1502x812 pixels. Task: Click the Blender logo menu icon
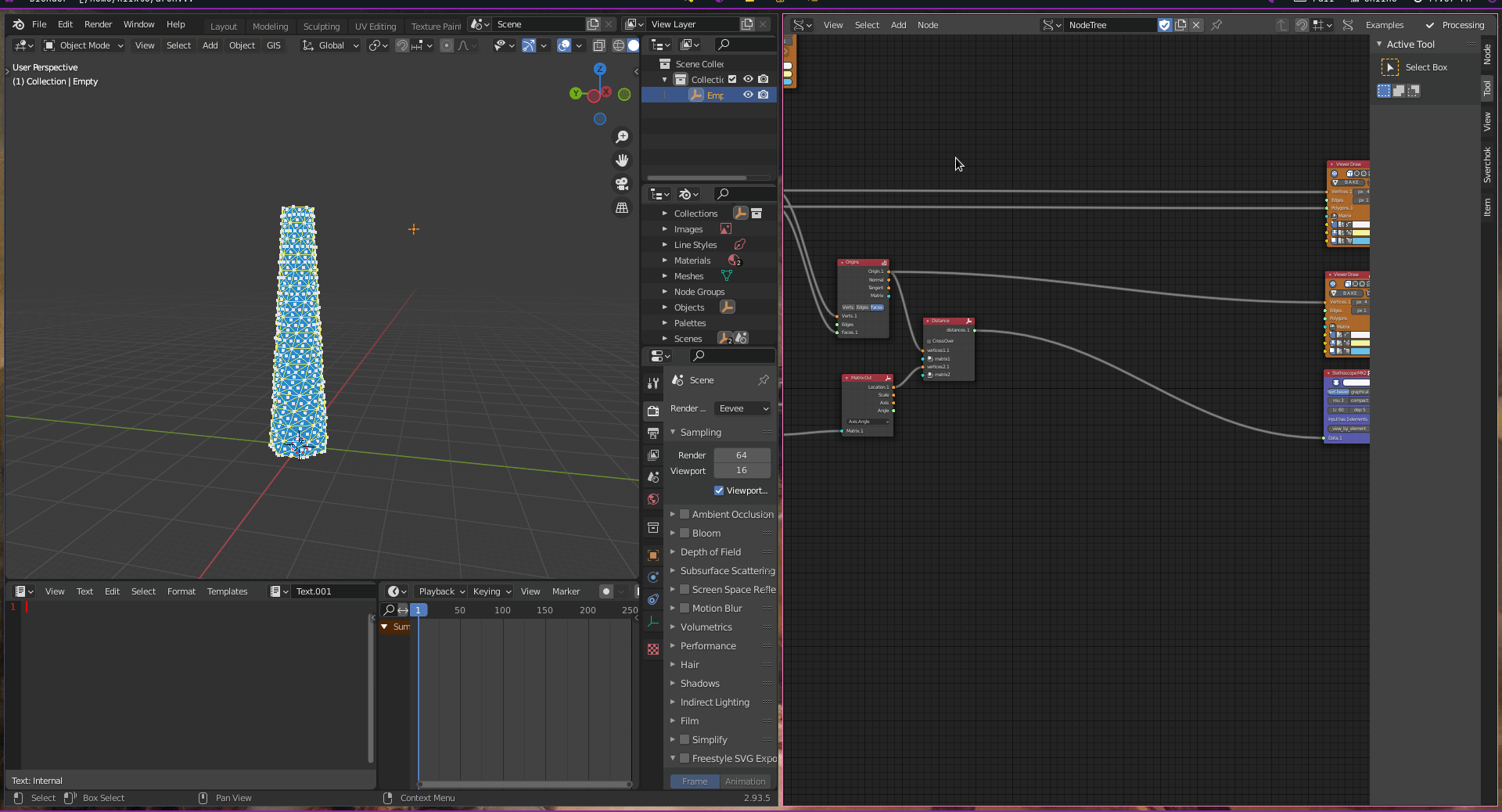click(x=18, y=24)
